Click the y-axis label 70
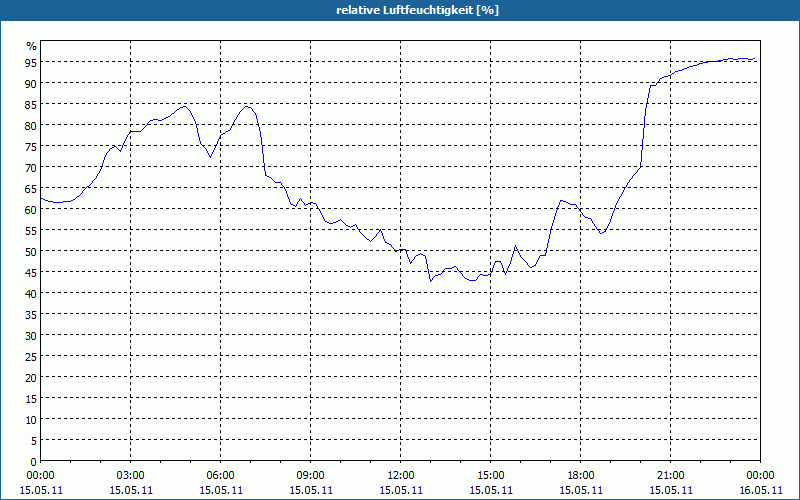800x500 pixels. click(31, 167)
